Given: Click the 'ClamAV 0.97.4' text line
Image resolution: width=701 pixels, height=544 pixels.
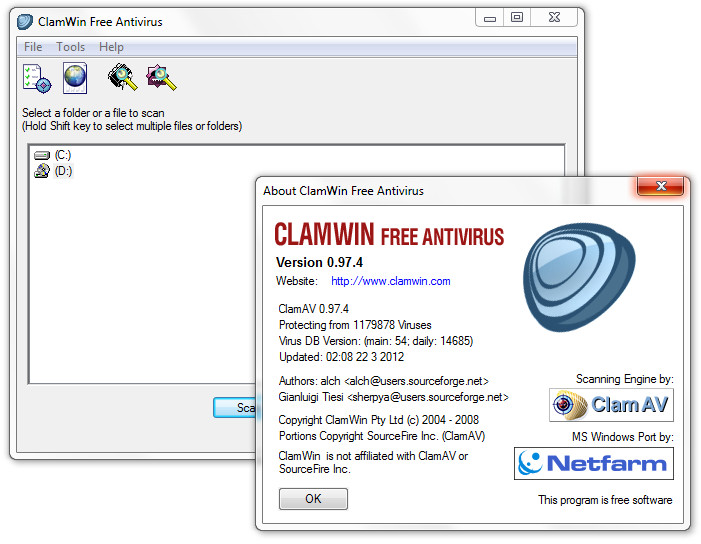Looking at the screenshot, I should 313,309.
